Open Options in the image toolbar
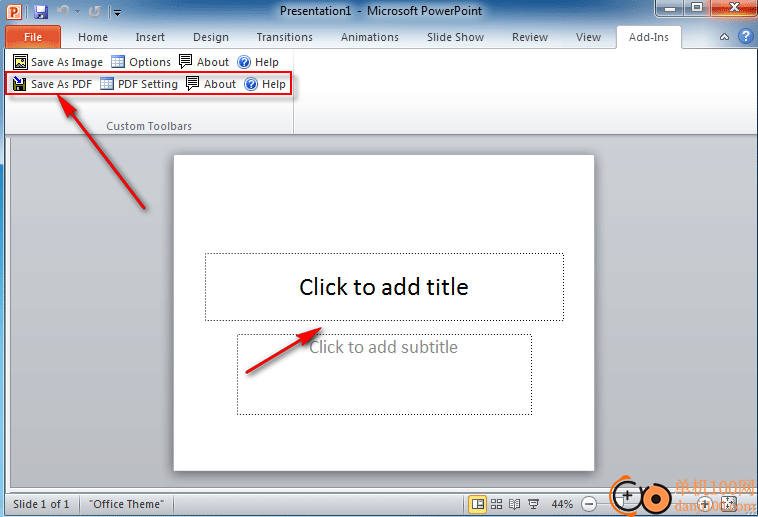The width and height of the screenshot is (758, 517). coord(141,62)
